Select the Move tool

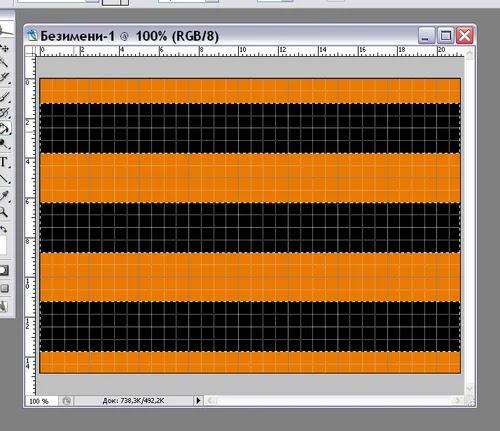[5, 49]
